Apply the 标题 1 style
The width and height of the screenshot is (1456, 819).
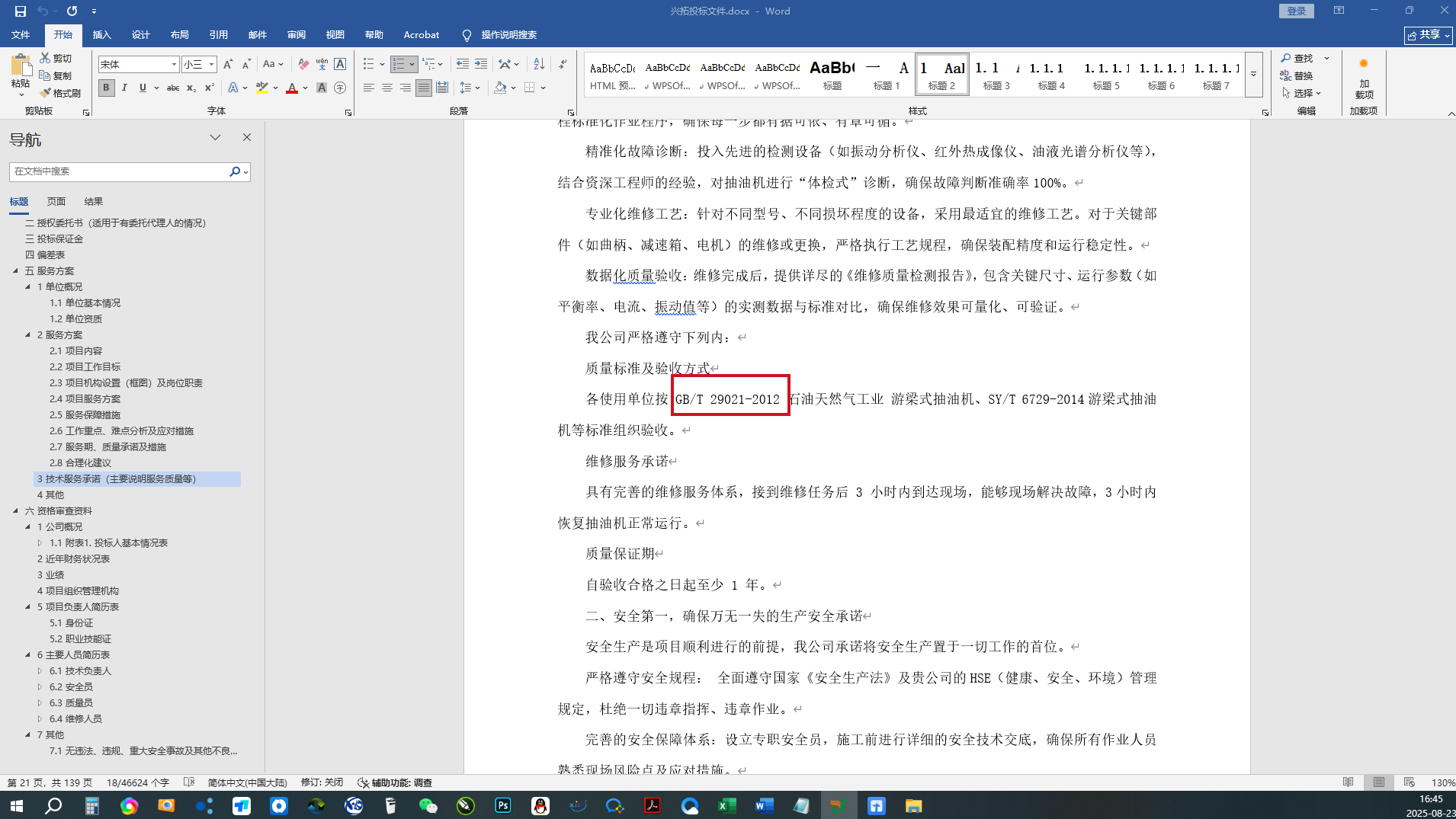coord(887,75)
